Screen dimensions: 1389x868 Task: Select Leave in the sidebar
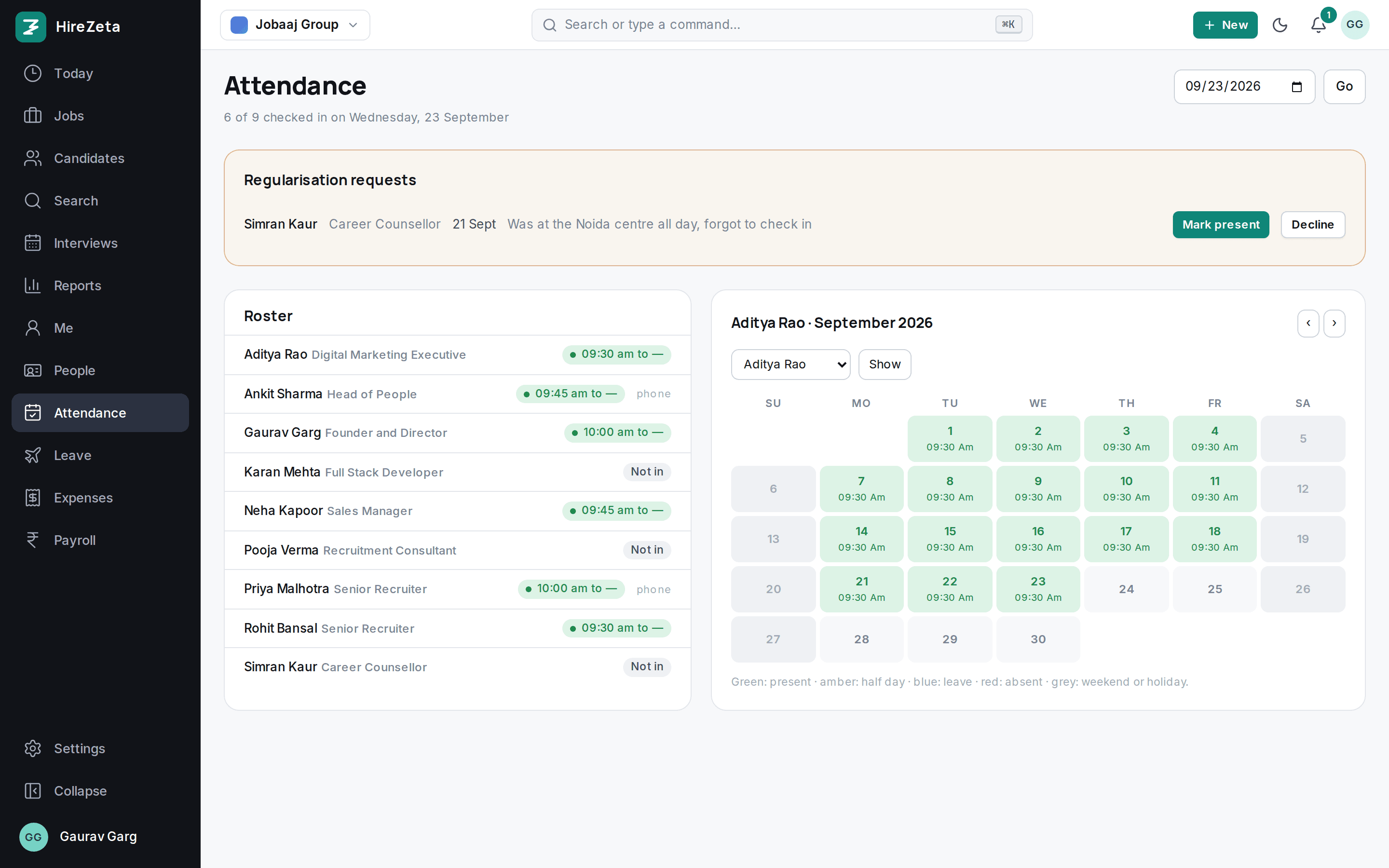(100, 455)
